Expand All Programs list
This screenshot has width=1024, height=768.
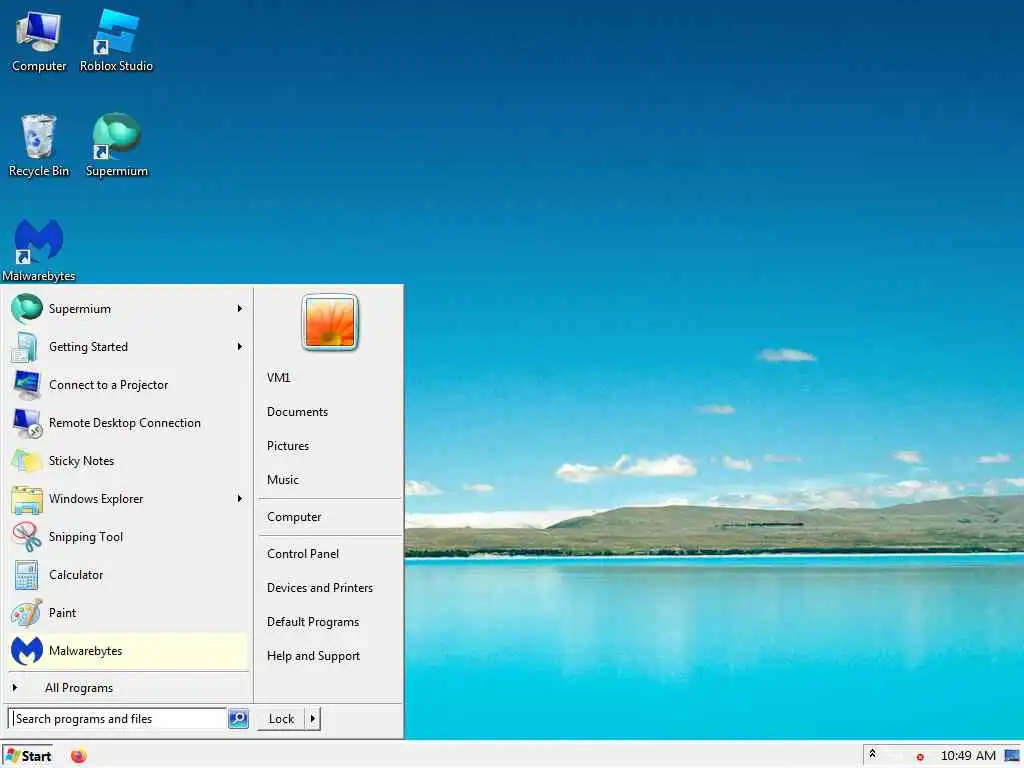coord(129,688)
